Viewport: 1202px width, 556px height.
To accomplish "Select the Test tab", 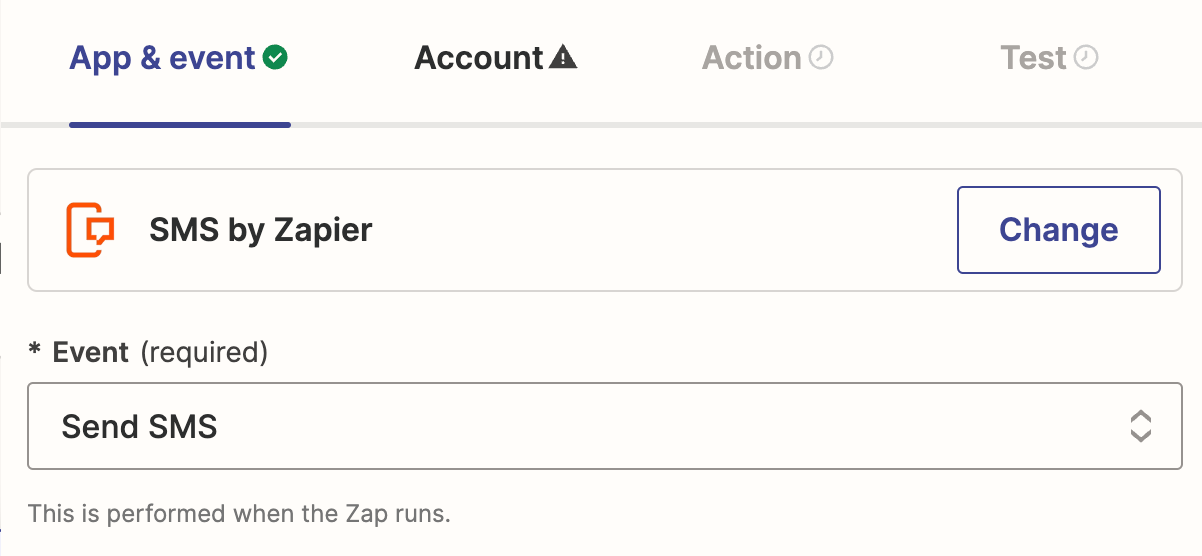I will [x=1034, y=58].
